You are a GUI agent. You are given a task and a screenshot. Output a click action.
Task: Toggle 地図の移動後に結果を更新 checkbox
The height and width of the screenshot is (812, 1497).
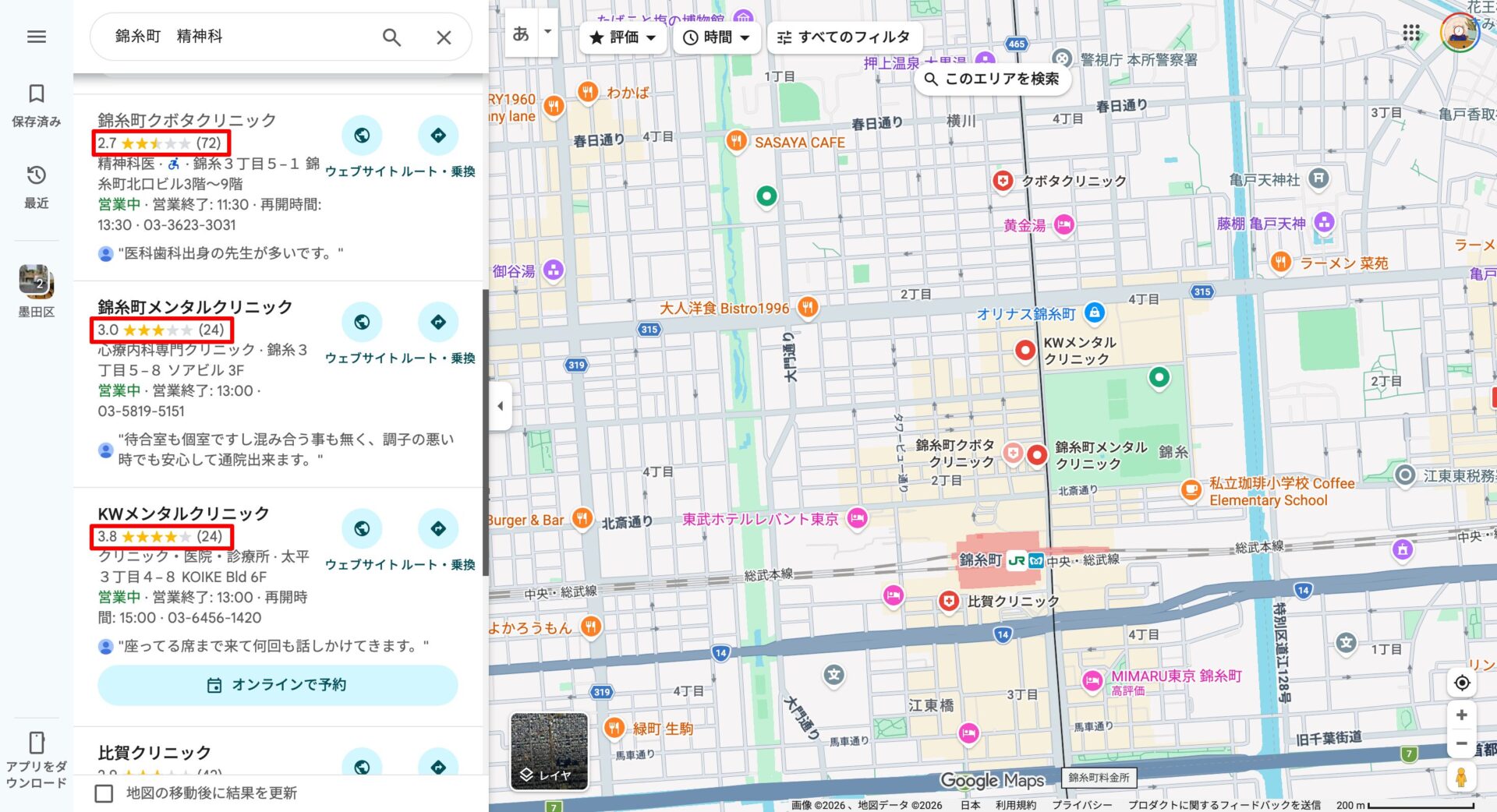(104, 793)
